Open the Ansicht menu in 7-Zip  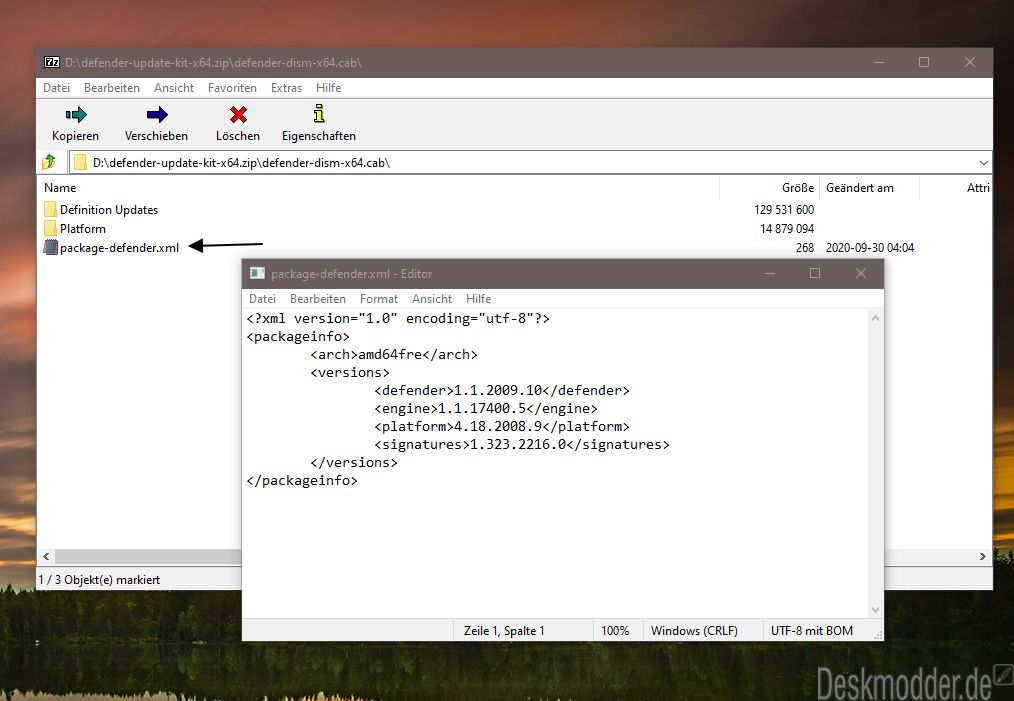[x=174, y=88]
